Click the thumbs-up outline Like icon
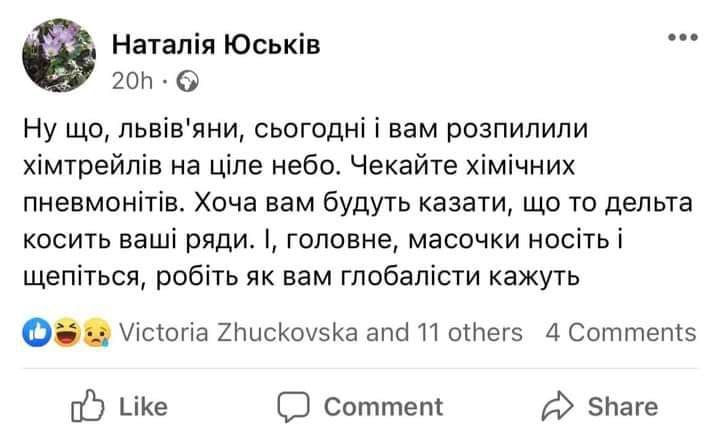 click(x=88, y=405)
